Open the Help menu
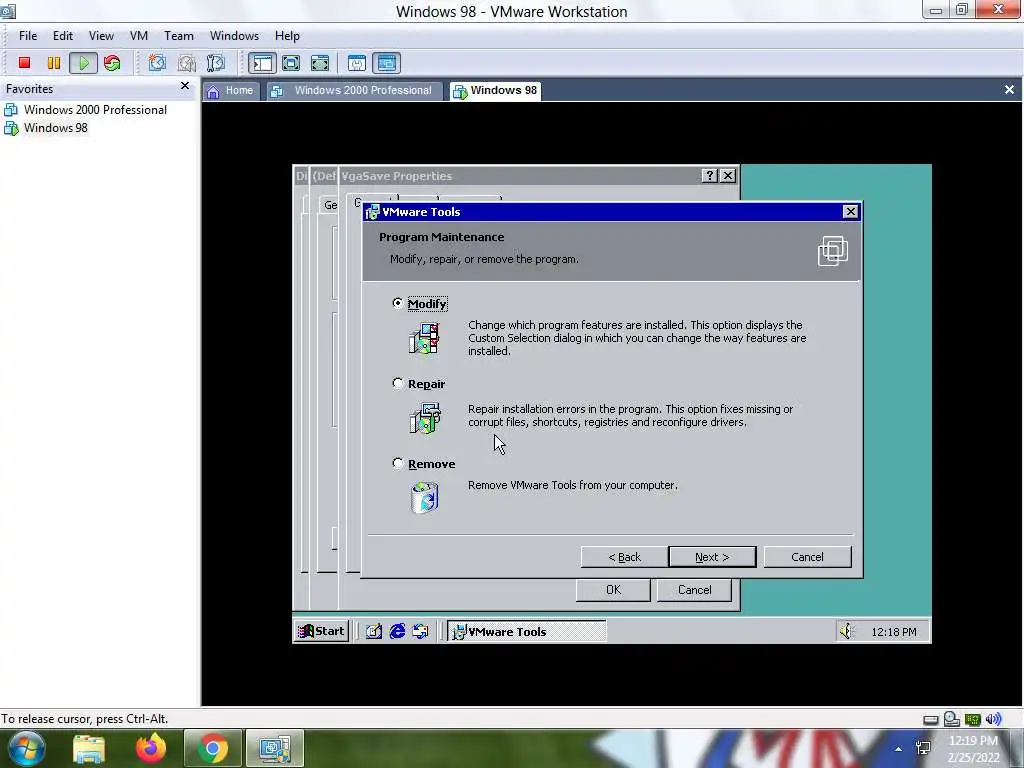Screen dimensions: 1024x768 (287, 36)
